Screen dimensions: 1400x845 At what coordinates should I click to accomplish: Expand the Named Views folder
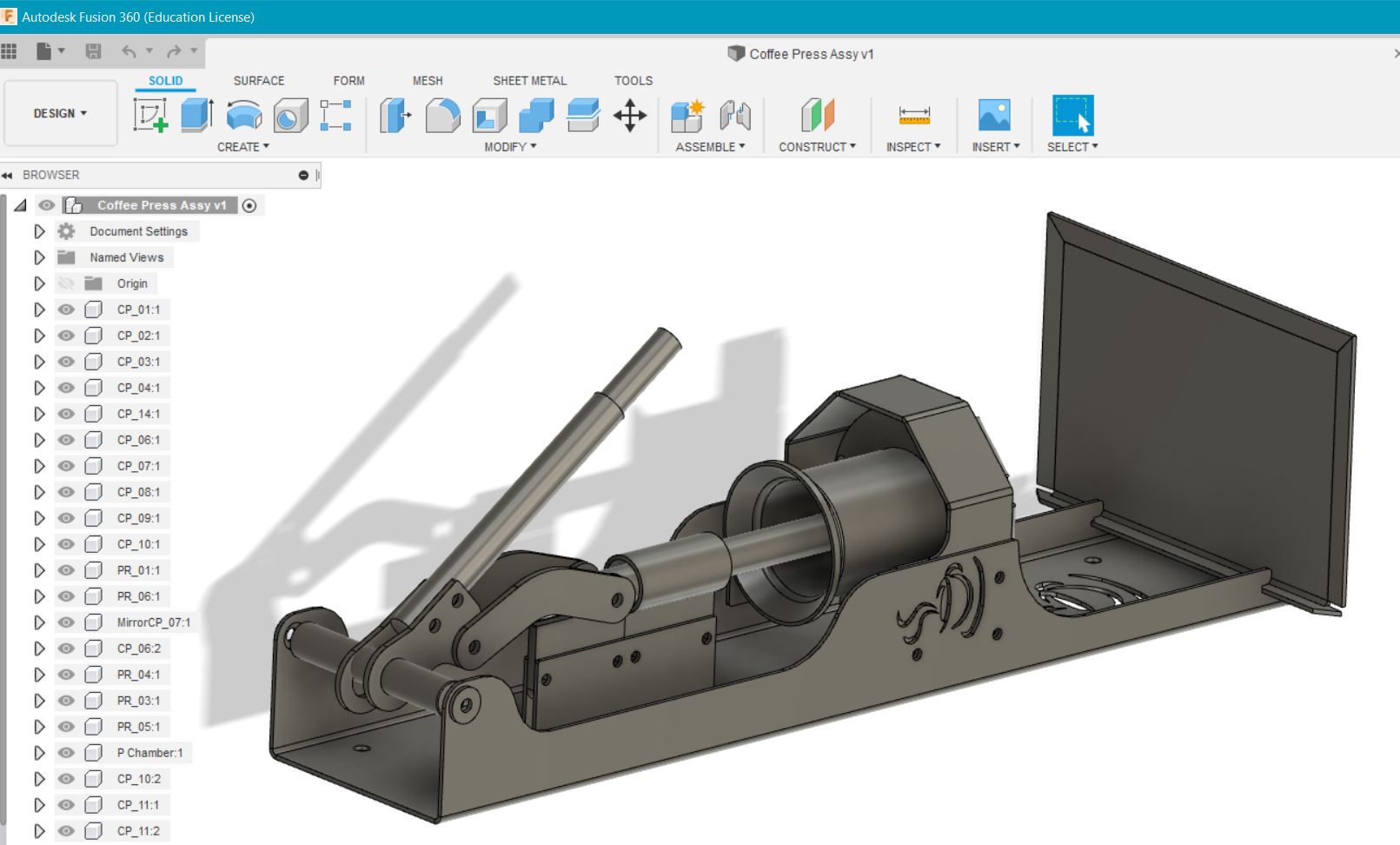coord(39,257)
